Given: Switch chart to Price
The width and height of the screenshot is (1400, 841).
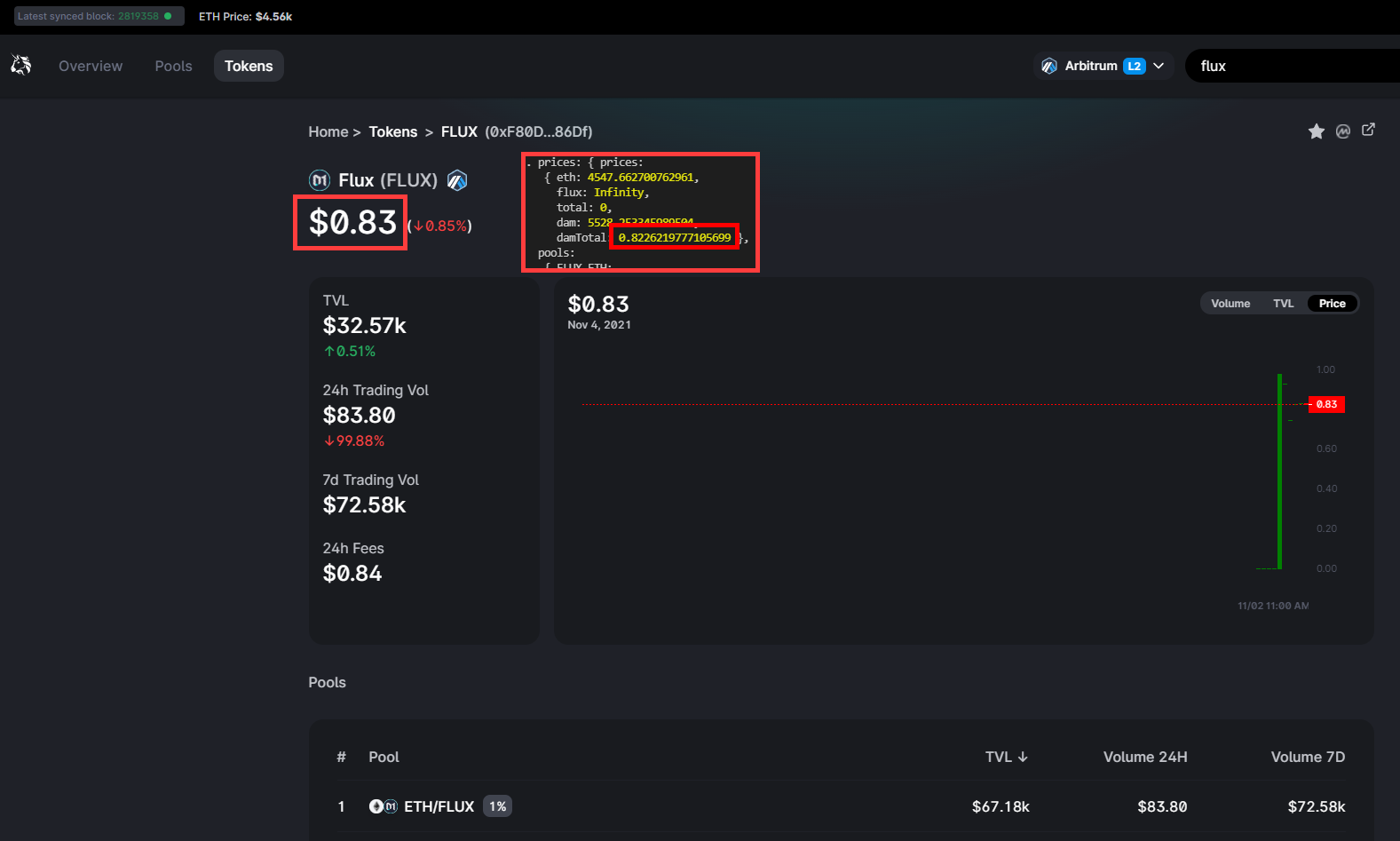Looking at the screenshot, I should point(1332,304).
